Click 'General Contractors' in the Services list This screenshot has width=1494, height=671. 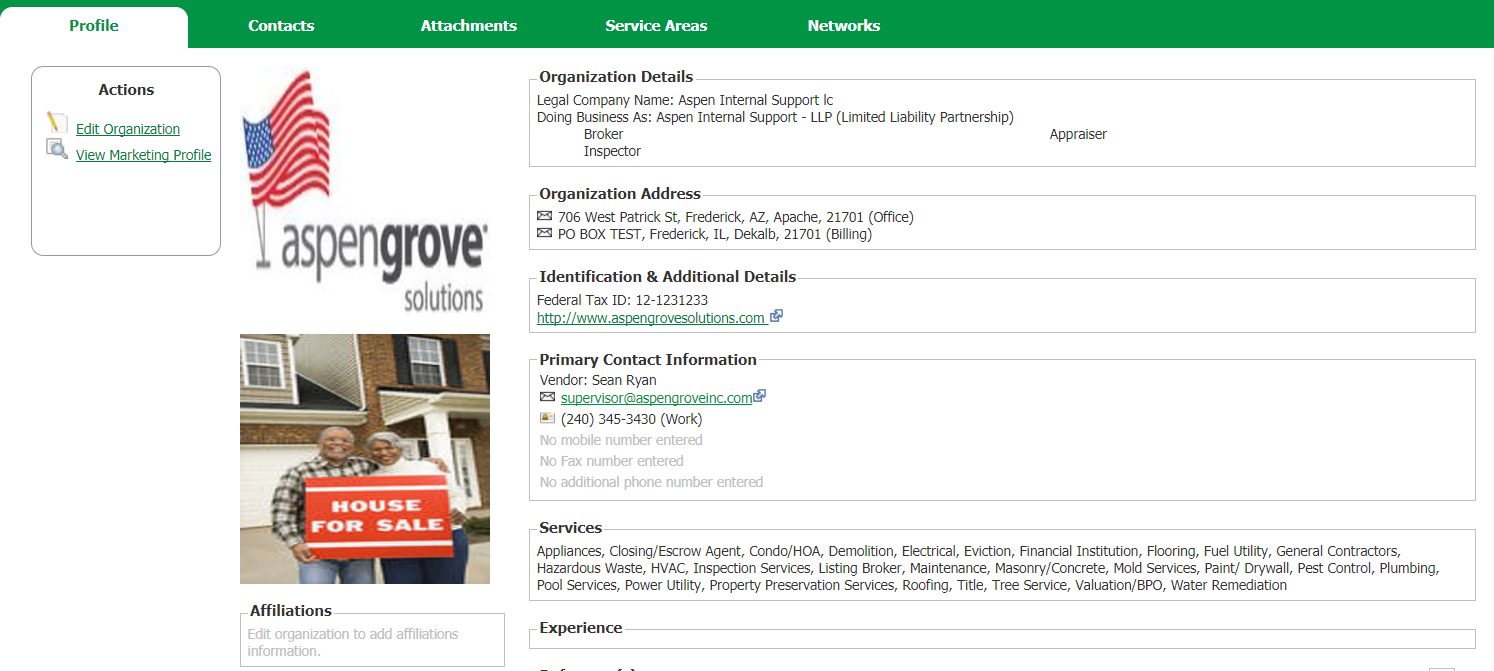pyautogui.click(x=1338, y=551)
